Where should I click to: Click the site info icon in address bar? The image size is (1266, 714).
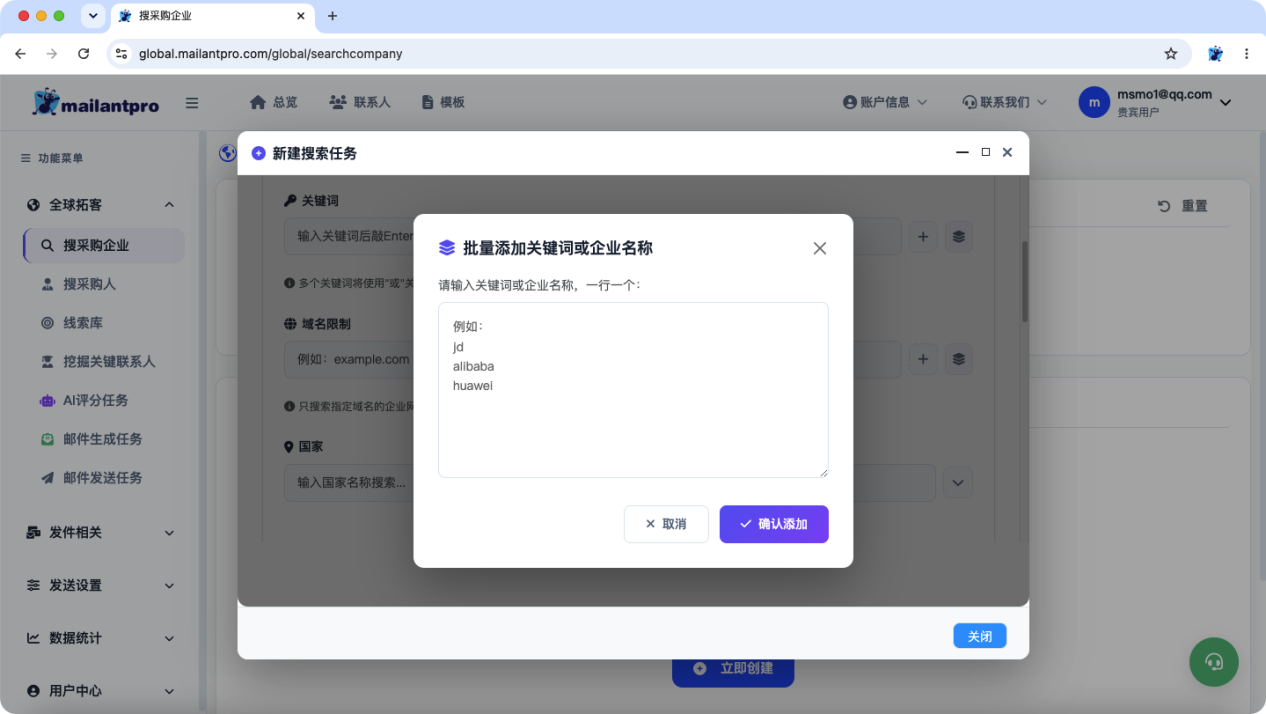(x=122, y=54)
